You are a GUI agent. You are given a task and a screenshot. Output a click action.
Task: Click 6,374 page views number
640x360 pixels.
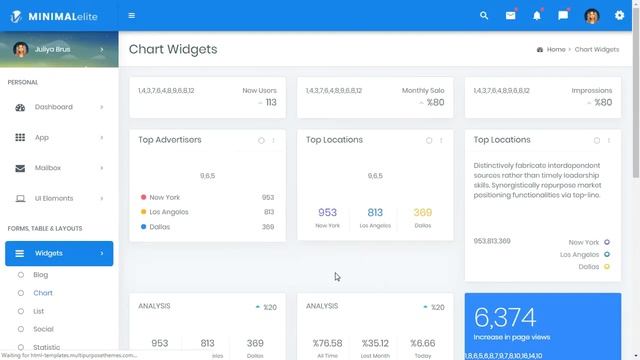(505, 317)
